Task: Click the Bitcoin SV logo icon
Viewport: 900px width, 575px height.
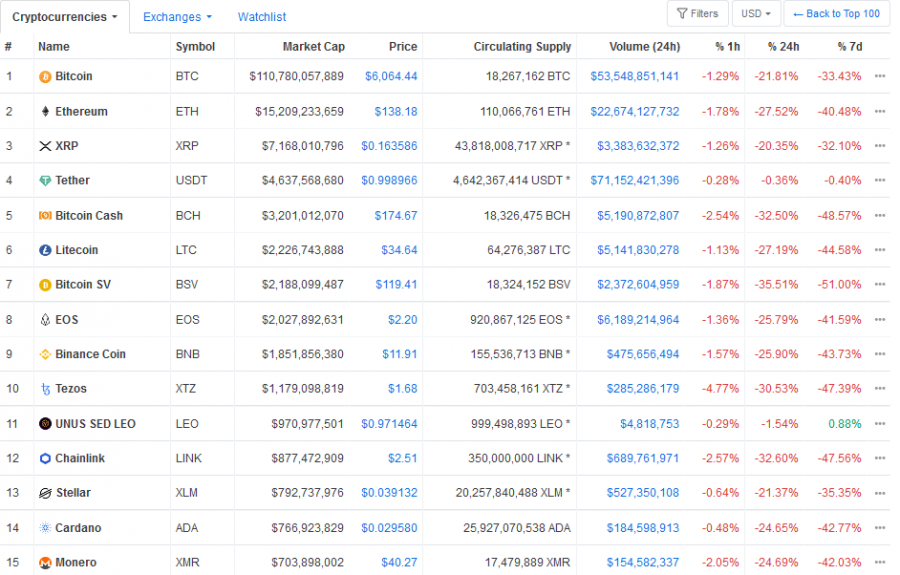Action: 45,285
